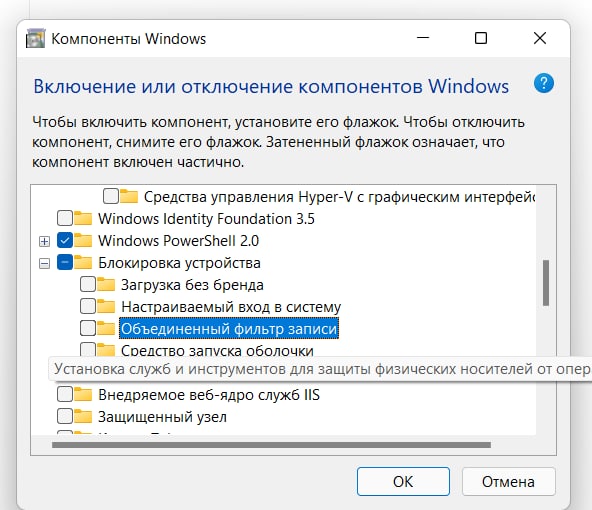Expand Windows PowerShell 2.0 tree node
The width and height of the screenshot is (592, 510).
pyautogui.click(x=45, y=241)
